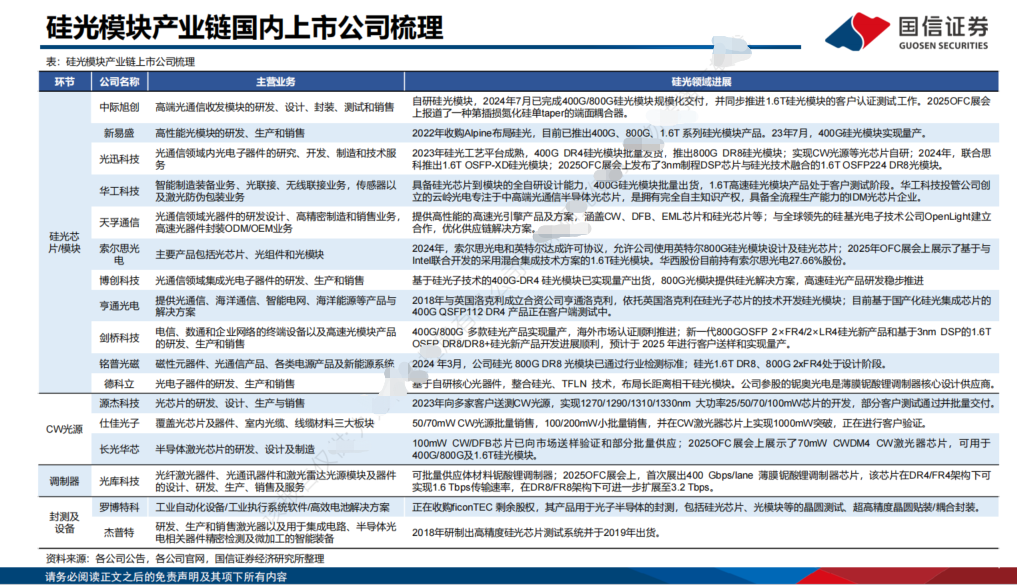Select the 封测及设备 category cell

(64, 523)
